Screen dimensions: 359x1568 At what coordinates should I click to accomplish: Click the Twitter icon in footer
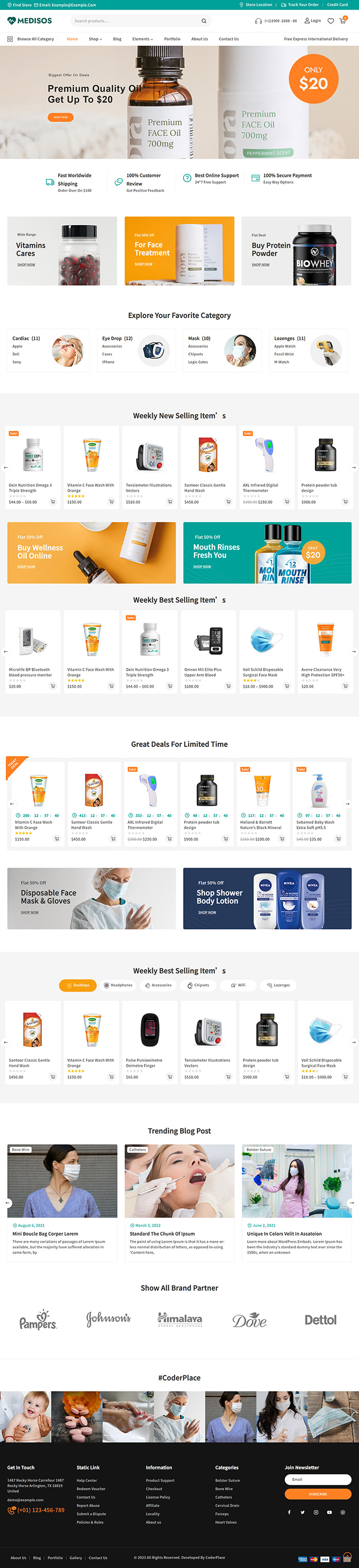pyautogui.click(x=303, y=1512)
